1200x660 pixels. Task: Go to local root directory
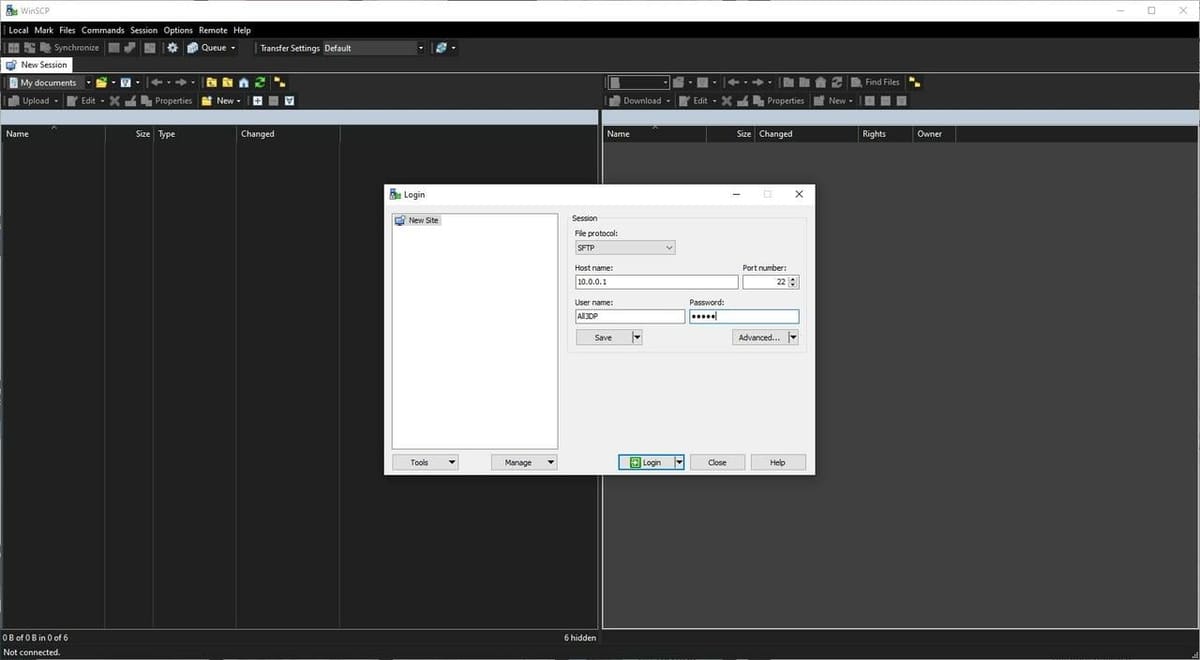tap(227, 82)
